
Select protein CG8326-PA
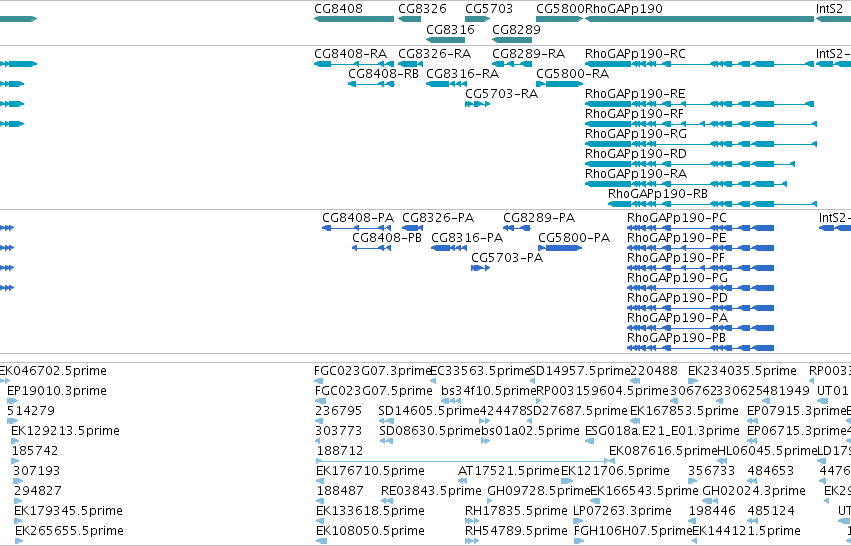pyautogui.click(x=412, y=228)
